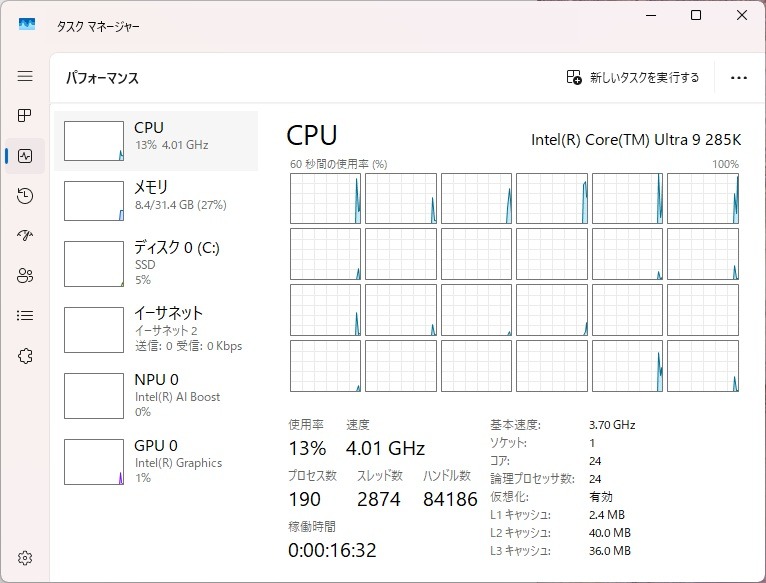Click the first logical processor graph
This screenshot has width=766, height=583.
325,198
